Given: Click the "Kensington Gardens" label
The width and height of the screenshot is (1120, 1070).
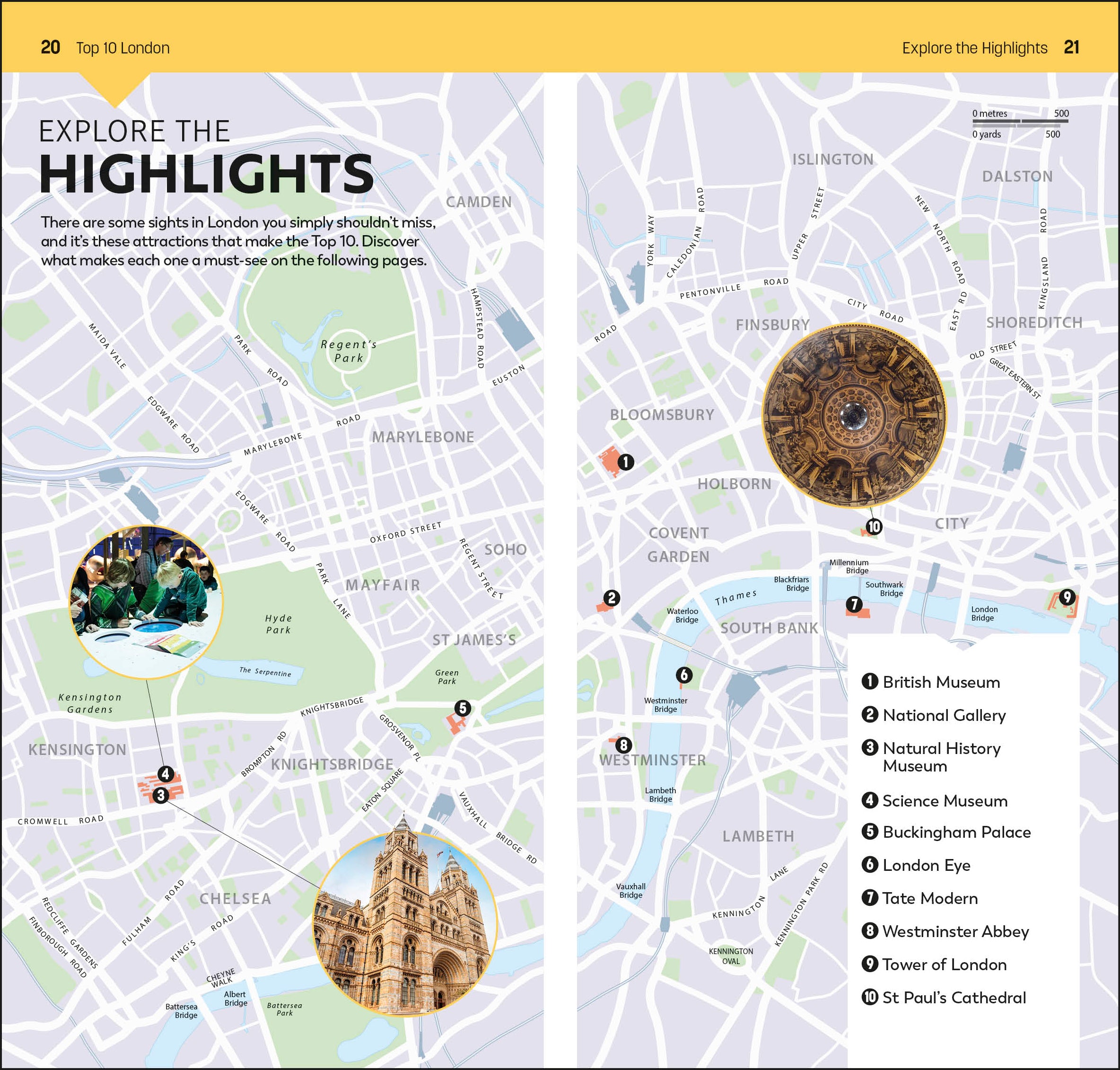Looking at the screenshot, I should coord(89,702).
